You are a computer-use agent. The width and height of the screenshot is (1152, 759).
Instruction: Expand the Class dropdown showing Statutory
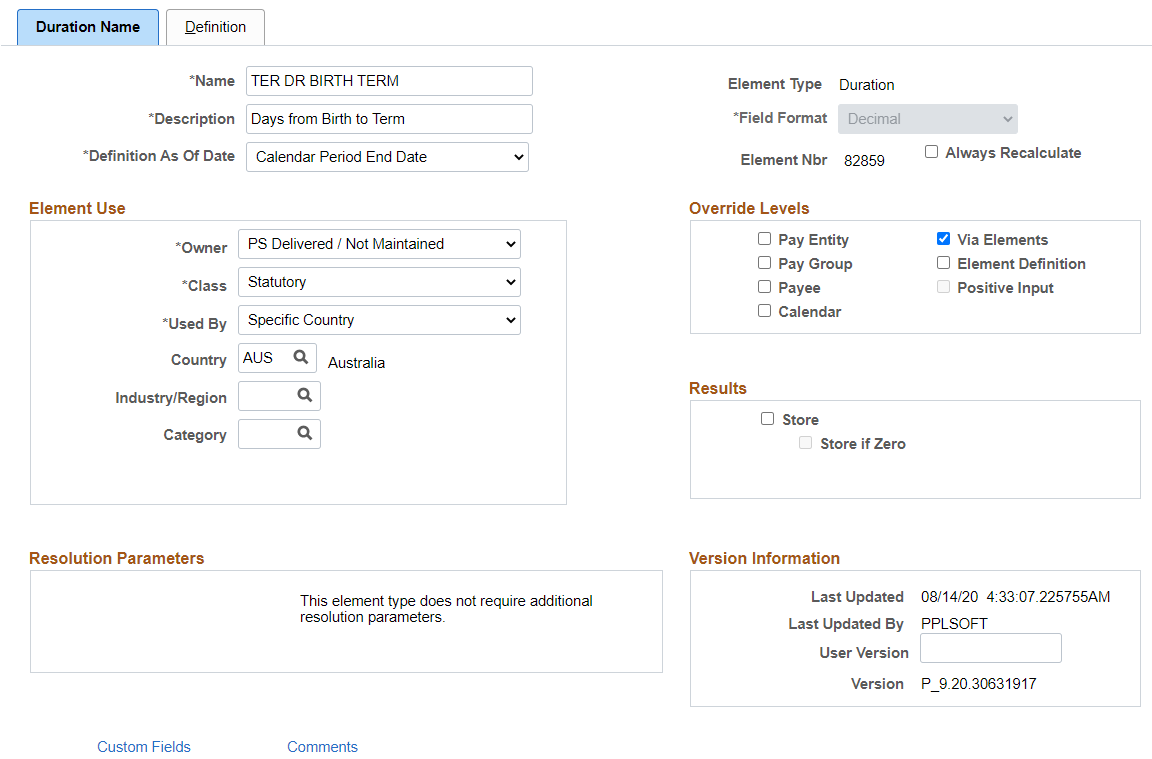379,282
